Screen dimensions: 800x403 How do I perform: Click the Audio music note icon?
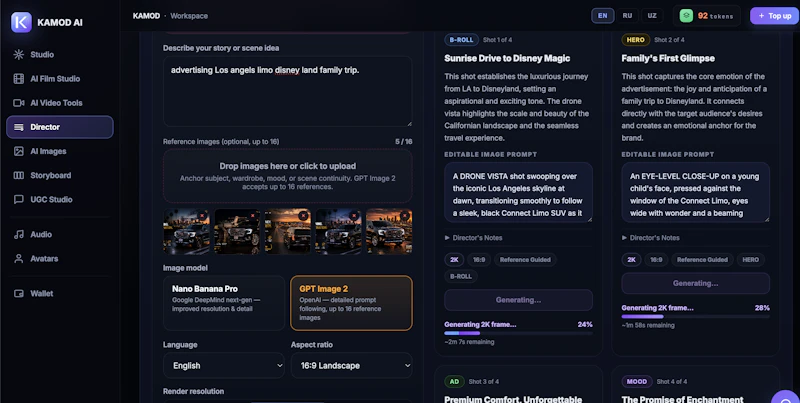(19, 235)
